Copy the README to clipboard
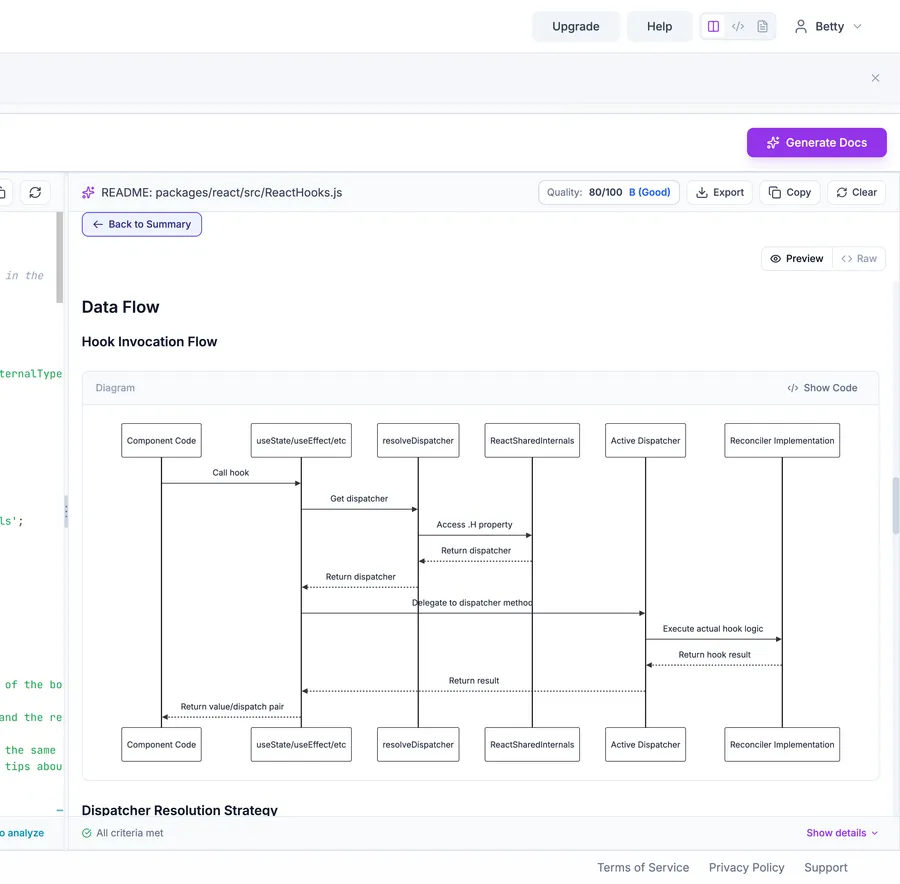 coord(789,192)
